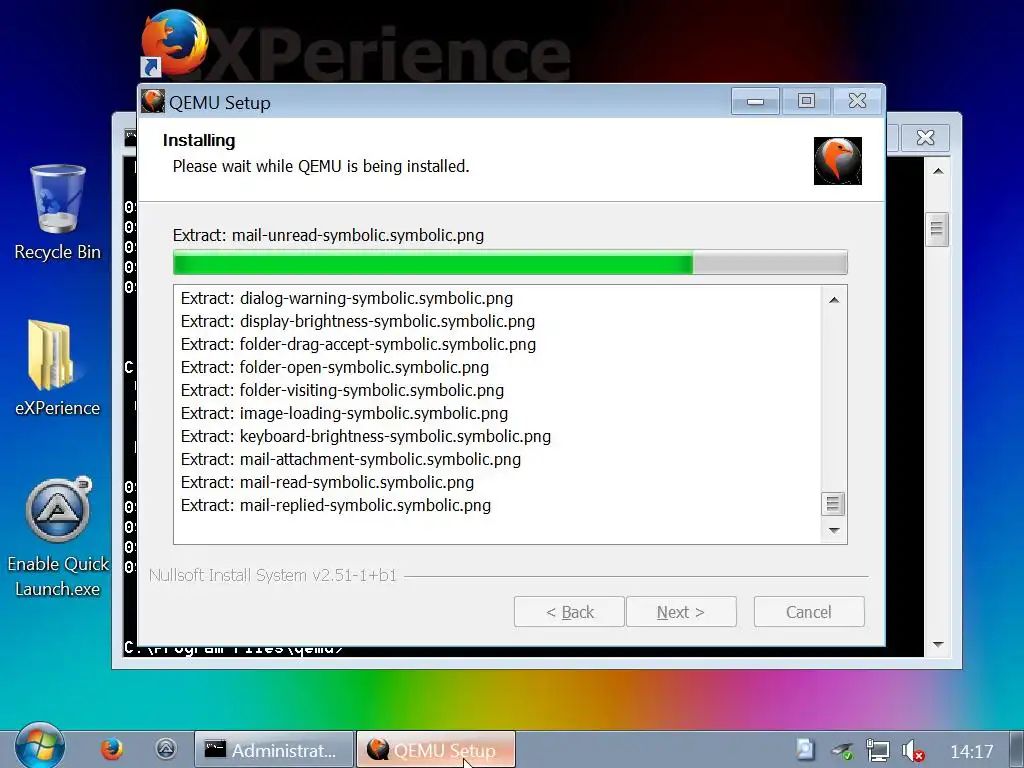The image size is (1024, 768).
Task: Launch Firefox from the taskbar
Action: tap(112, 749)
